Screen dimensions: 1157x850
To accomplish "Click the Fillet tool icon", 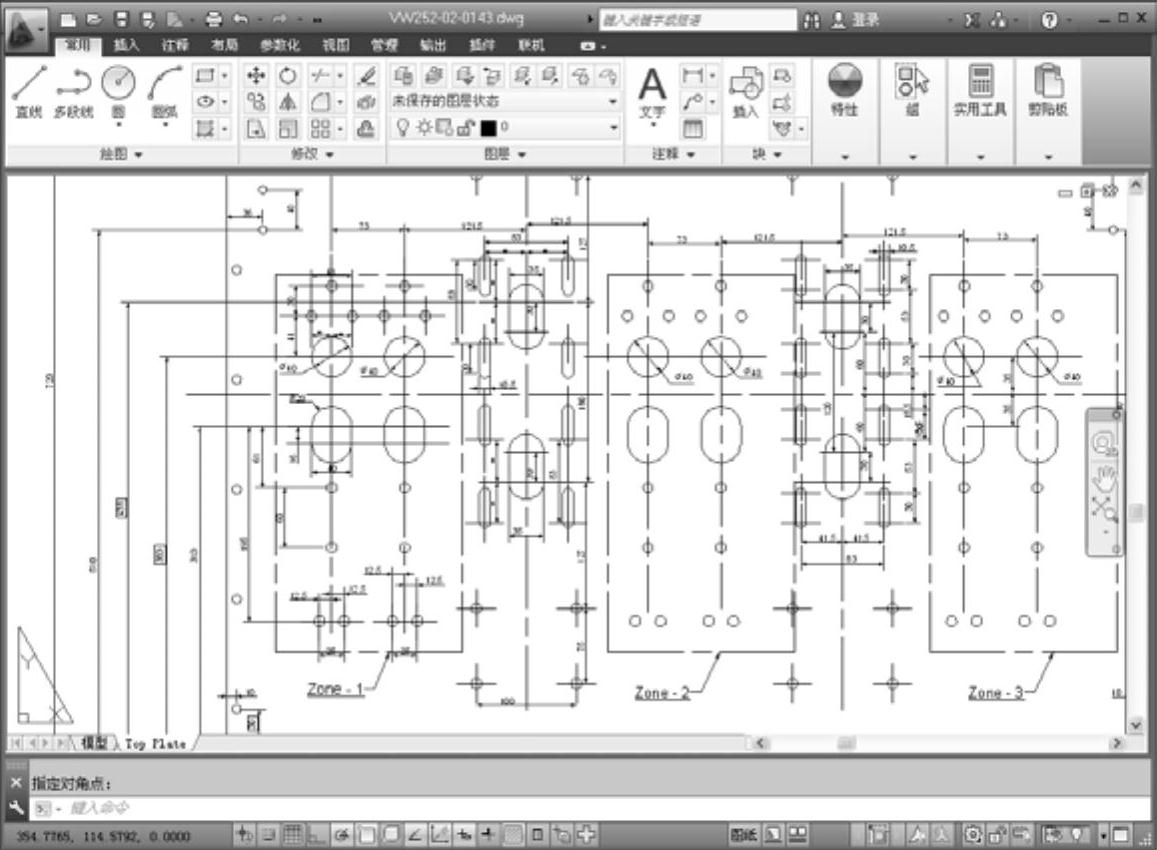I will pos(320,102).
